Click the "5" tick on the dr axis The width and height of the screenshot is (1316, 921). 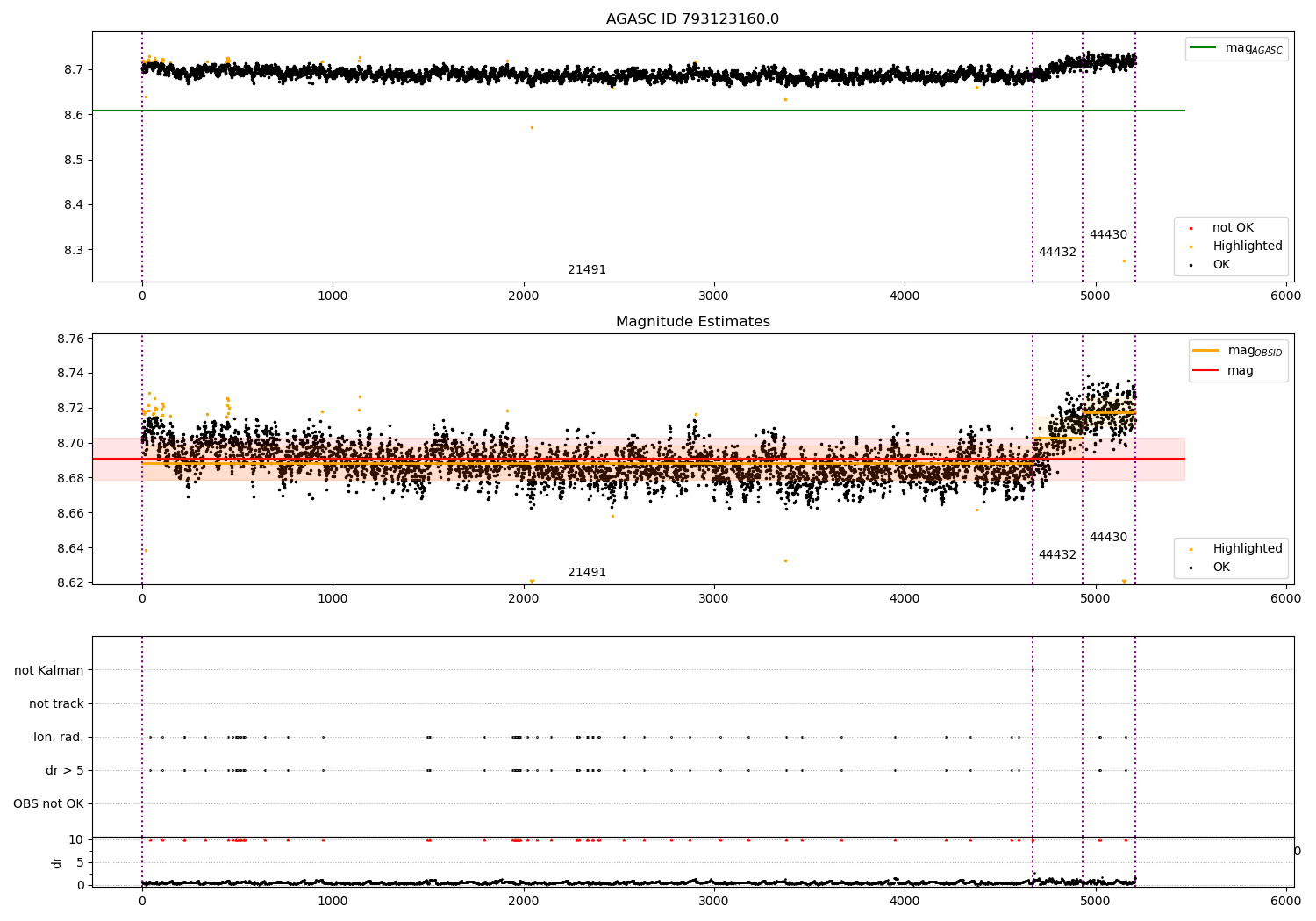80,862
